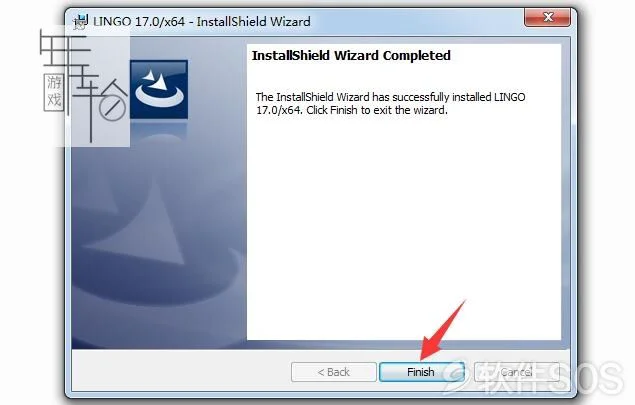Click the blue InstallShield logo image
Viewport: 635px width, 405px height.
(159, 90)
